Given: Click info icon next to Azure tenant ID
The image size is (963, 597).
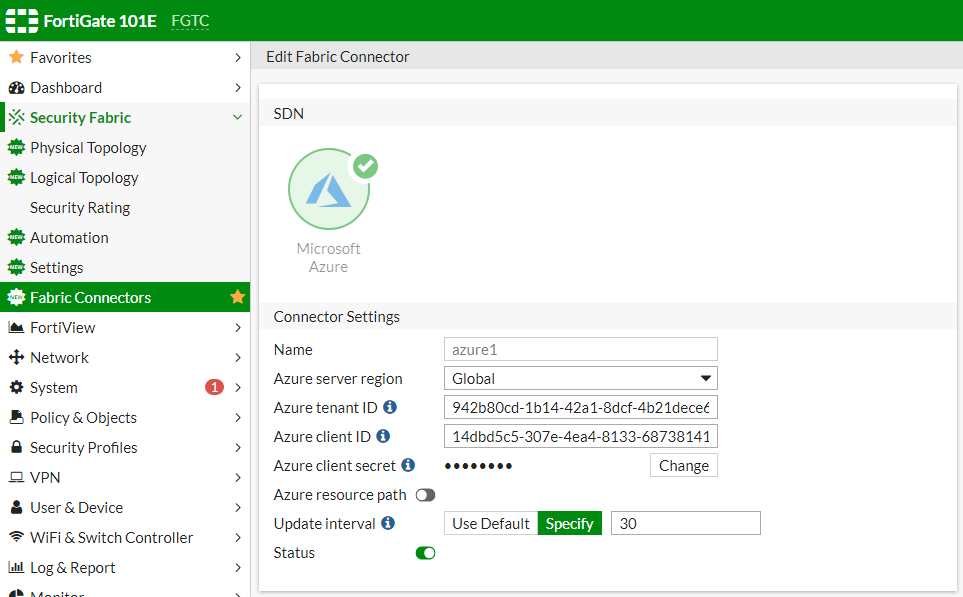Looking at the screenshot, I should [x=390, y=407].
